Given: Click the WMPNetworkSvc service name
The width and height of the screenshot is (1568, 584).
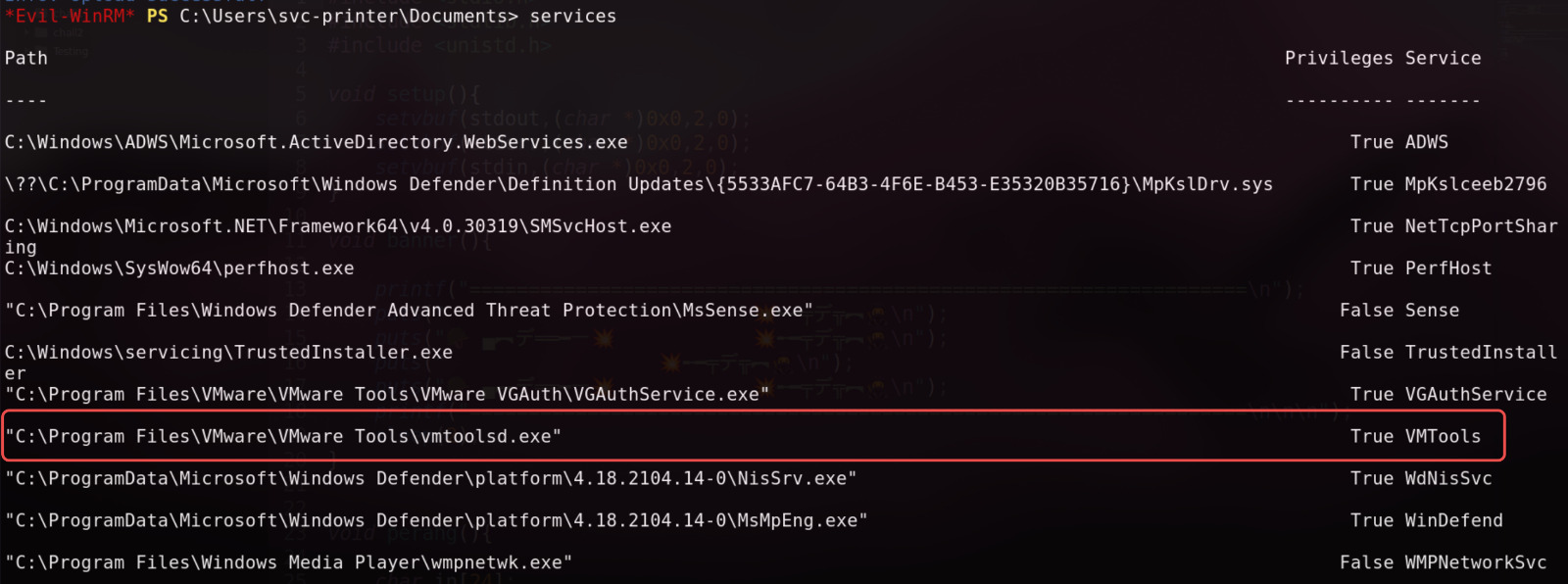Looking at the screenshot, I should [x=1476, y=563].
